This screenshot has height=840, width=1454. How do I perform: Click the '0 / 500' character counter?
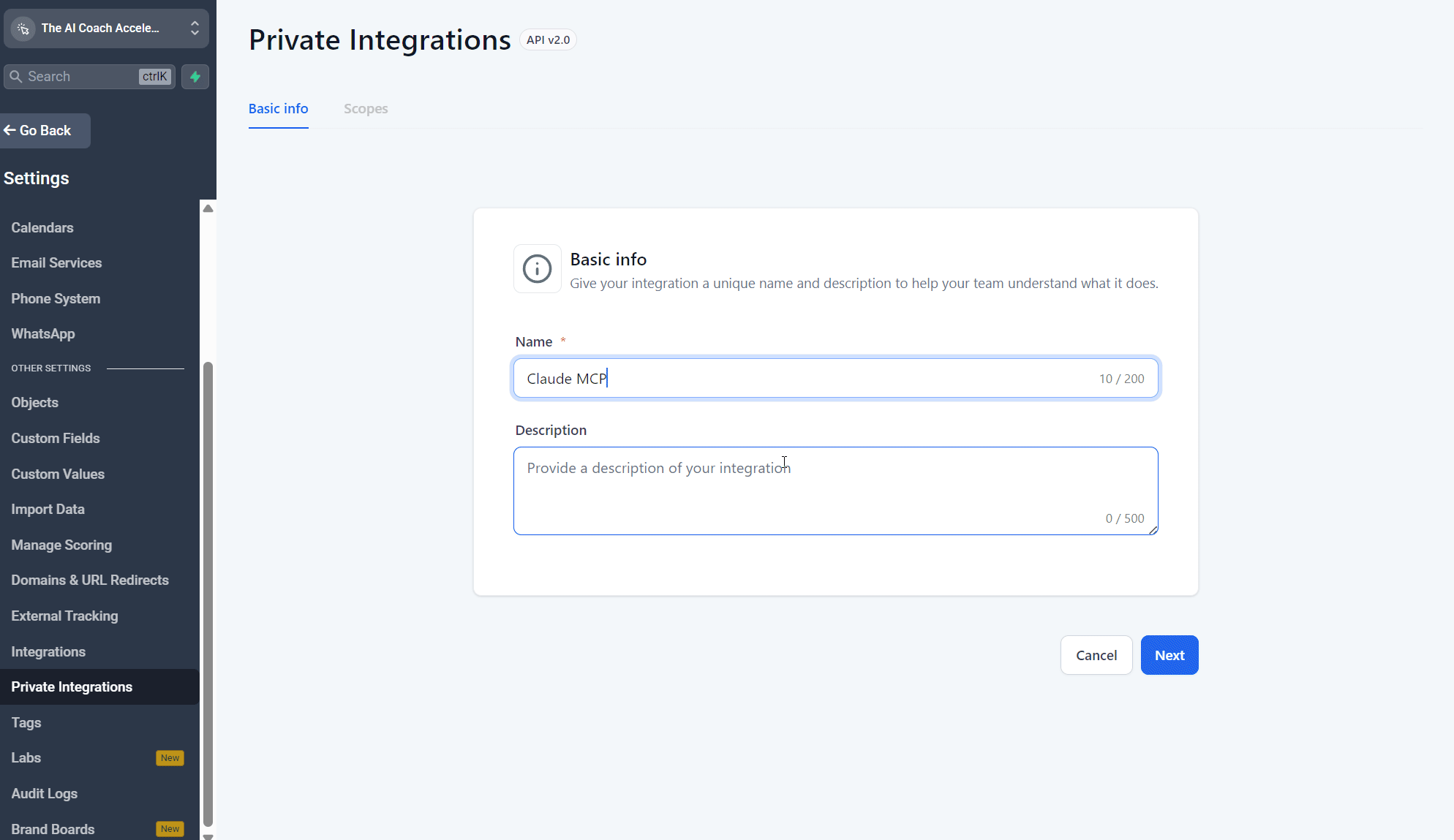tap(1125, 518)
